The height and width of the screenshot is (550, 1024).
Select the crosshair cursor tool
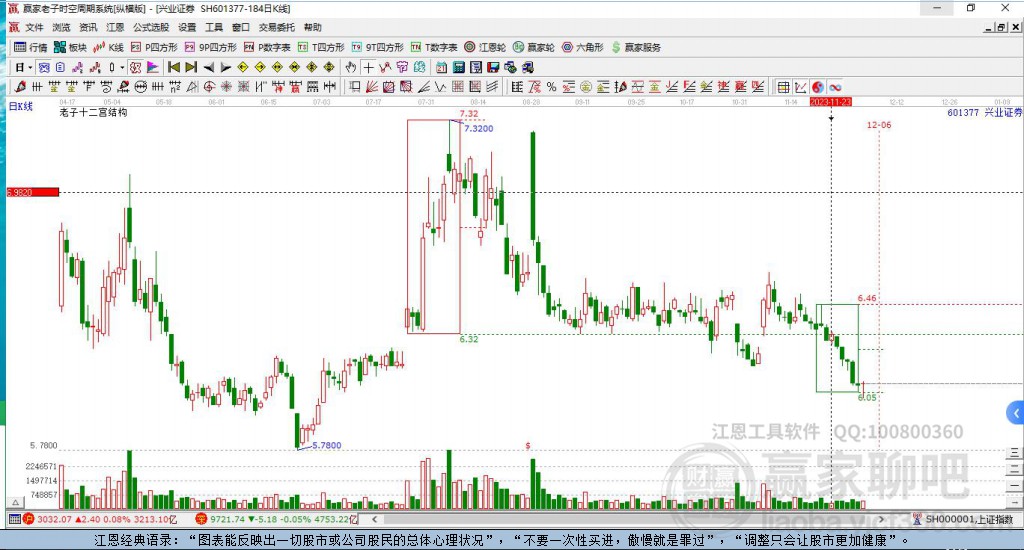368,67
